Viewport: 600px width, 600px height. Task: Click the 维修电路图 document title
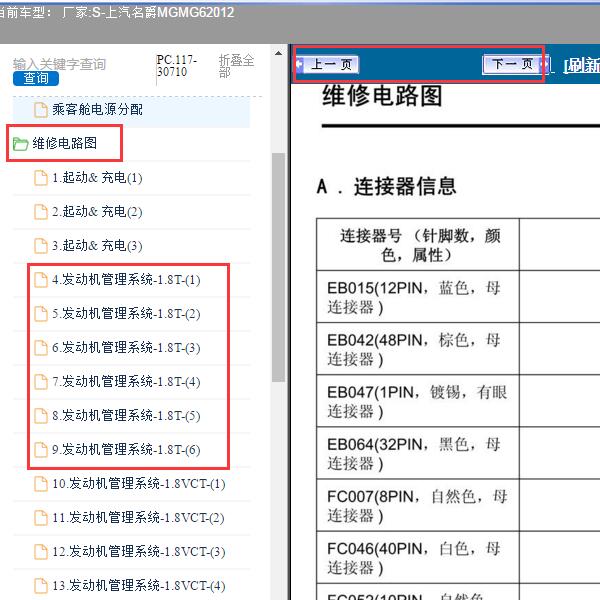tap(382, 96)
